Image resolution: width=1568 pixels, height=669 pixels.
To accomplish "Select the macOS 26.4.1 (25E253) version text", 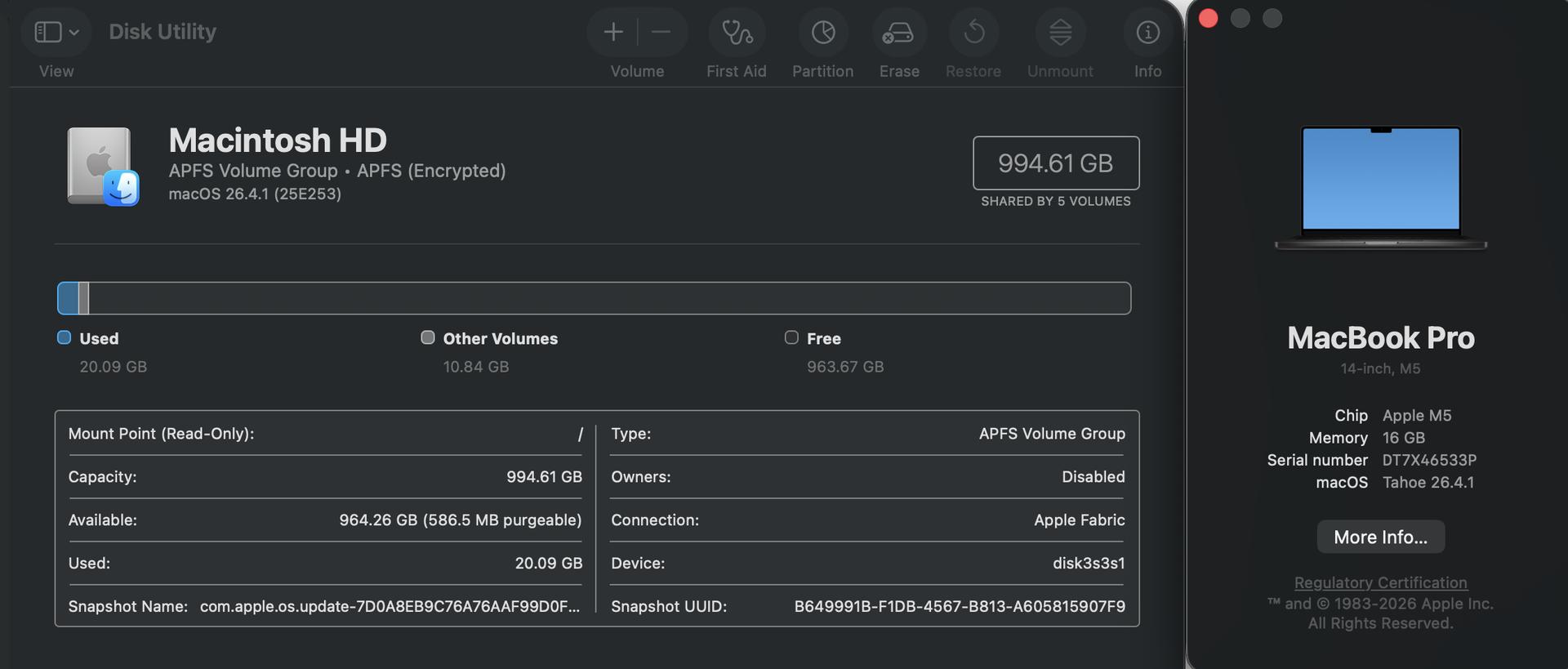I will tap(255, 194).
